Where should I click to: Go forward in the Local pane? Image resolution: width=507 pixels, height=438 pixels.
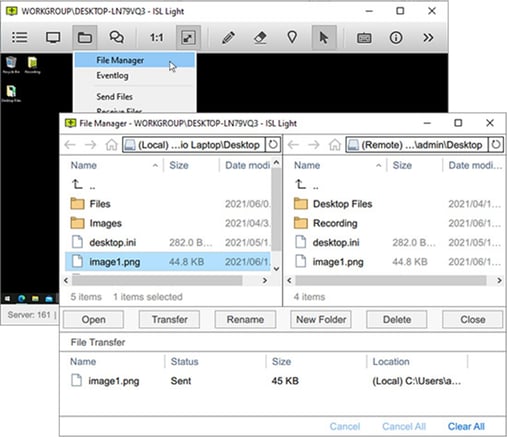pos(90,145)
